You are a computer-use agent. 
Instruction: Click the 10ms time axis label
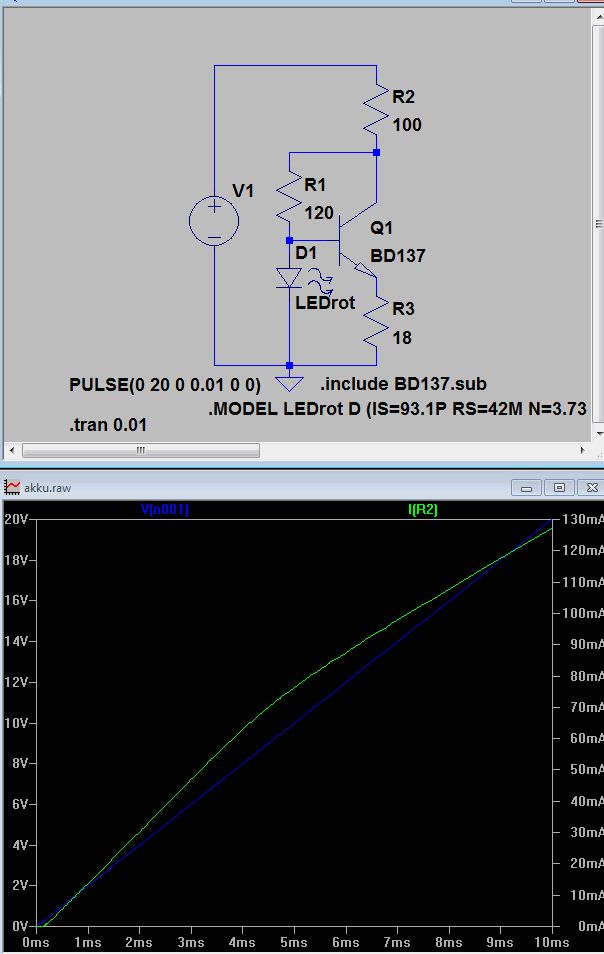coord(551,942)
